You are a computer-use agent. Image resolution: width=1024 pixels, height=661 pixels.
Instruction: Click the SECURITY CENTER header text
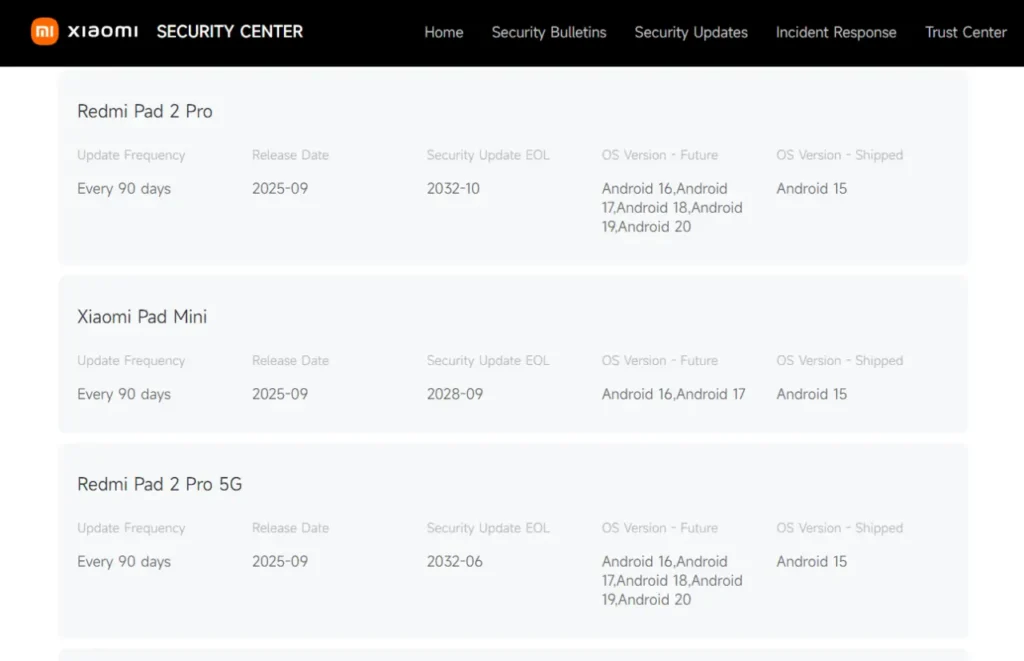click(229, 32)
